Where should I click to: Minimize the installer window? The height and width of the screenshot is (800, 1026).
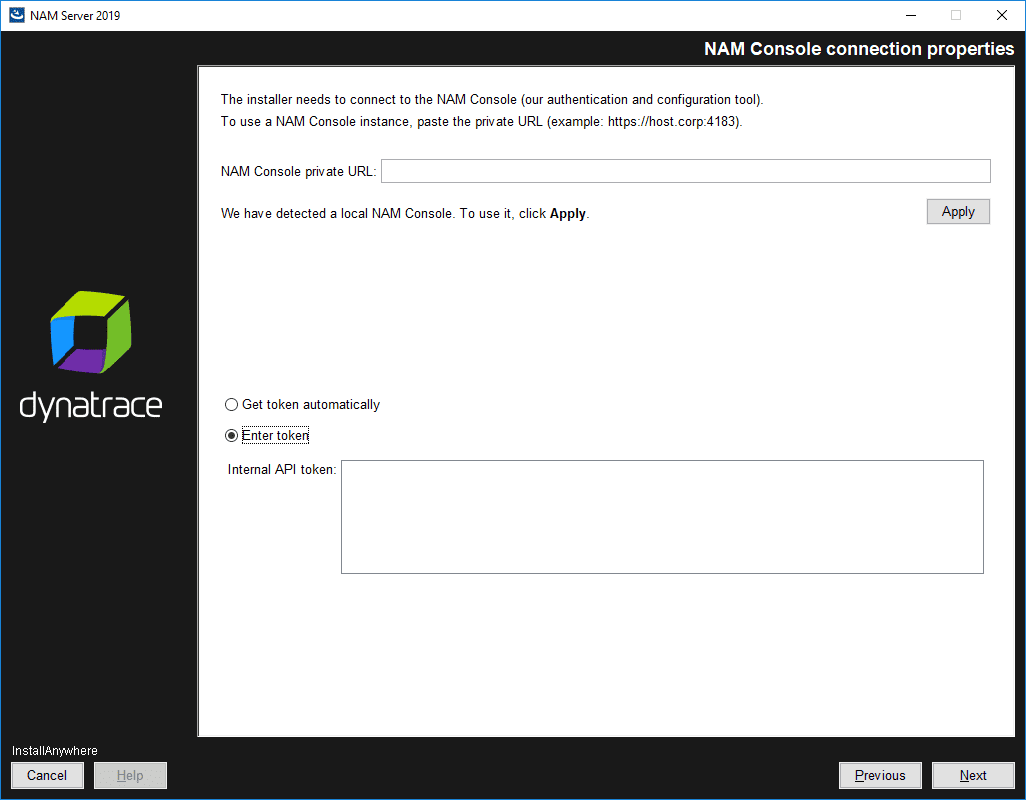[911, 15]
